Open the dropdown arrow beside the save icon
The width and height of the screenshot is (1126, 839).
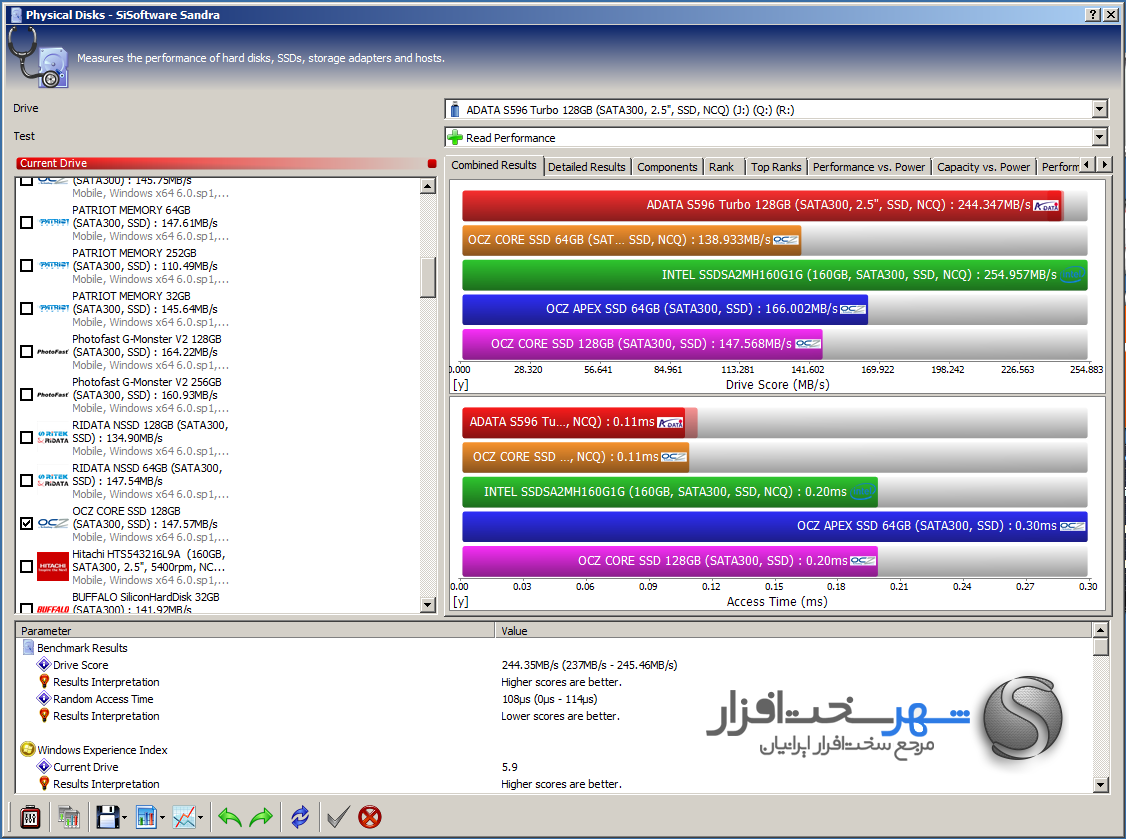coord(124,817)
